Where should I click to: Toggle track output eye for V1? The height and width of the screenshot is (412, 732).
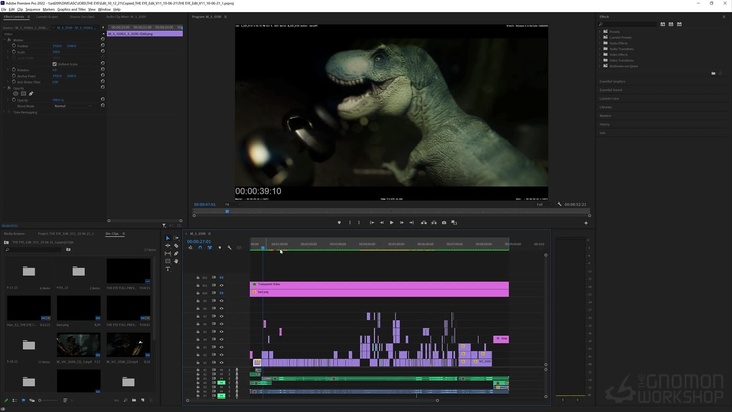[221, 363]
